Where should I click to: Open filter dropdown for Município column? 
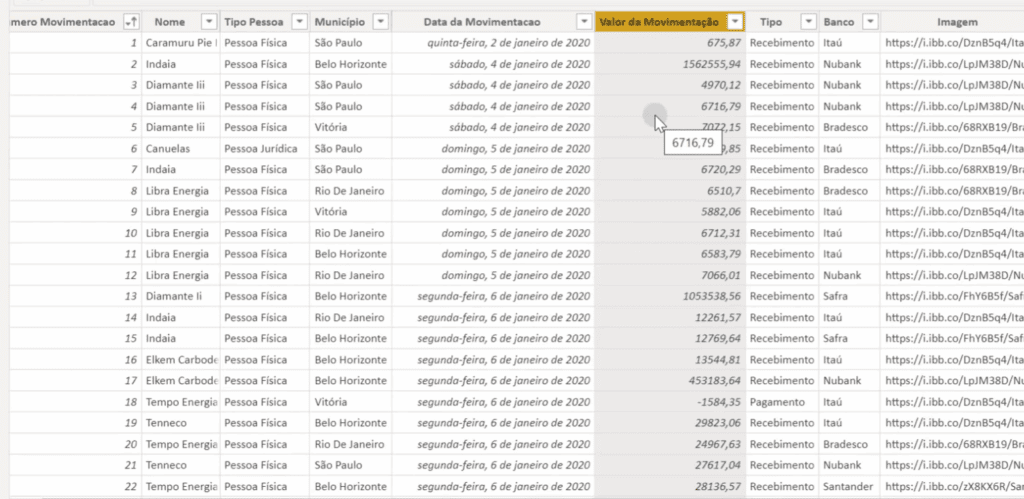coord(381,22)
